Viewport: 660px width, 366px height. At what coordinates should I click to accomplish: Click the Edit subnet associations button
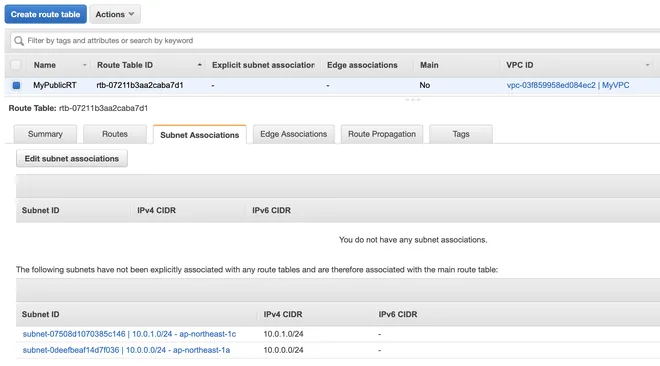(72, 159)
